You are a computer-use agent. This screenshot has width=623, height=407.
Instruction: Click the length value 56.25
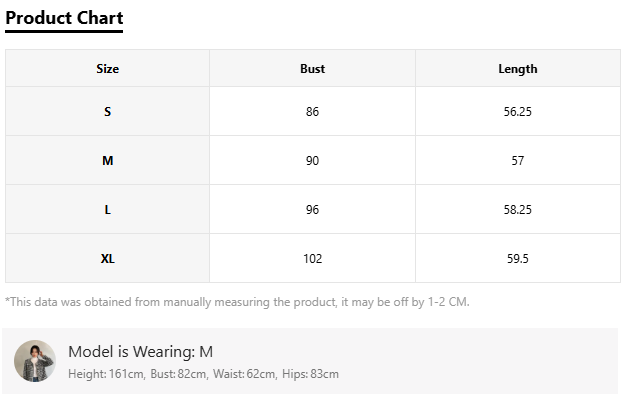point(518,111)
